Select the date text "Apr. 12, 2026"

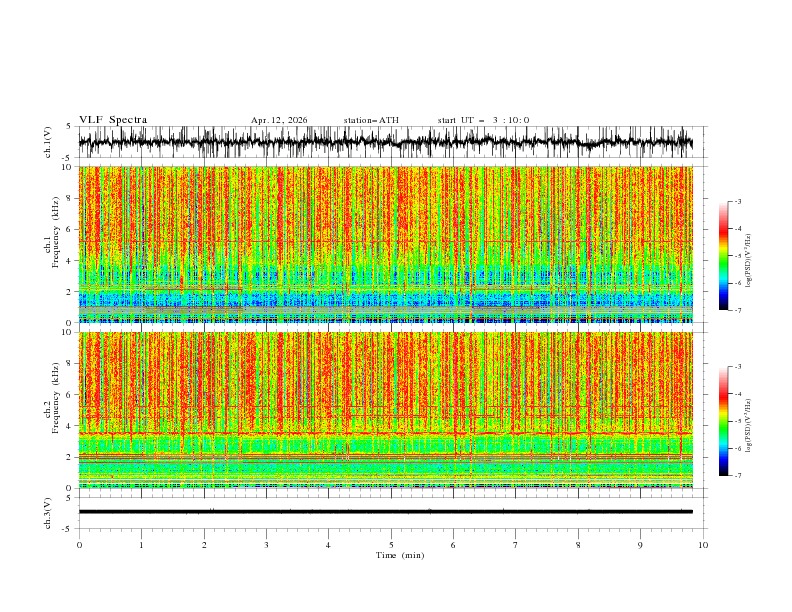(x=279, y=120)
